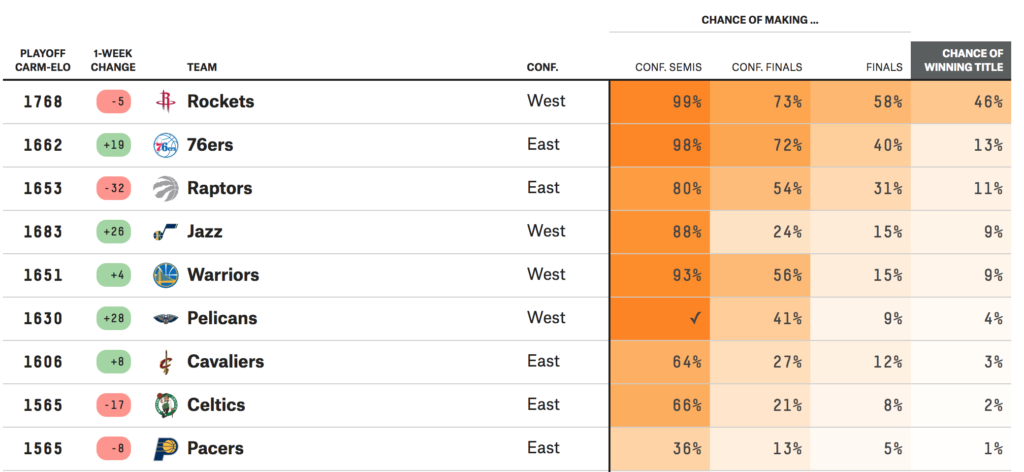The height and width of the screenshot is (472, 1024).
Task: Sort by 1-Week Change column header
Action: (x=114, y=60)
